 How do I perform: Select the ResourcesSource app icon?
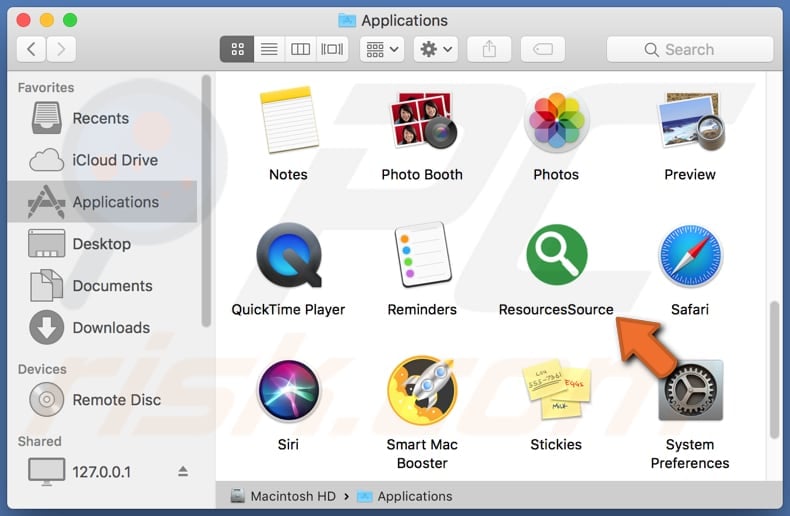(556, 255)
